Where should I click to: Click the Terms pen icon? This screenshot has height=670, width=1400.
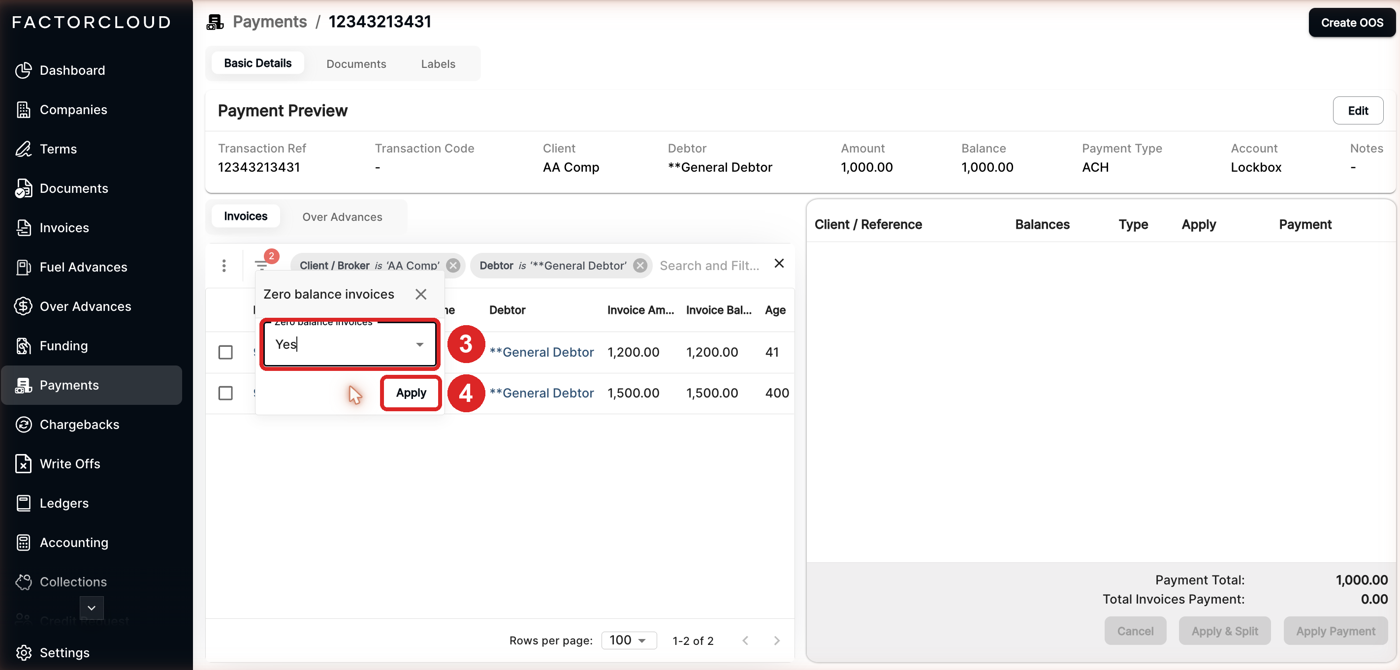(x=23, y=149)
